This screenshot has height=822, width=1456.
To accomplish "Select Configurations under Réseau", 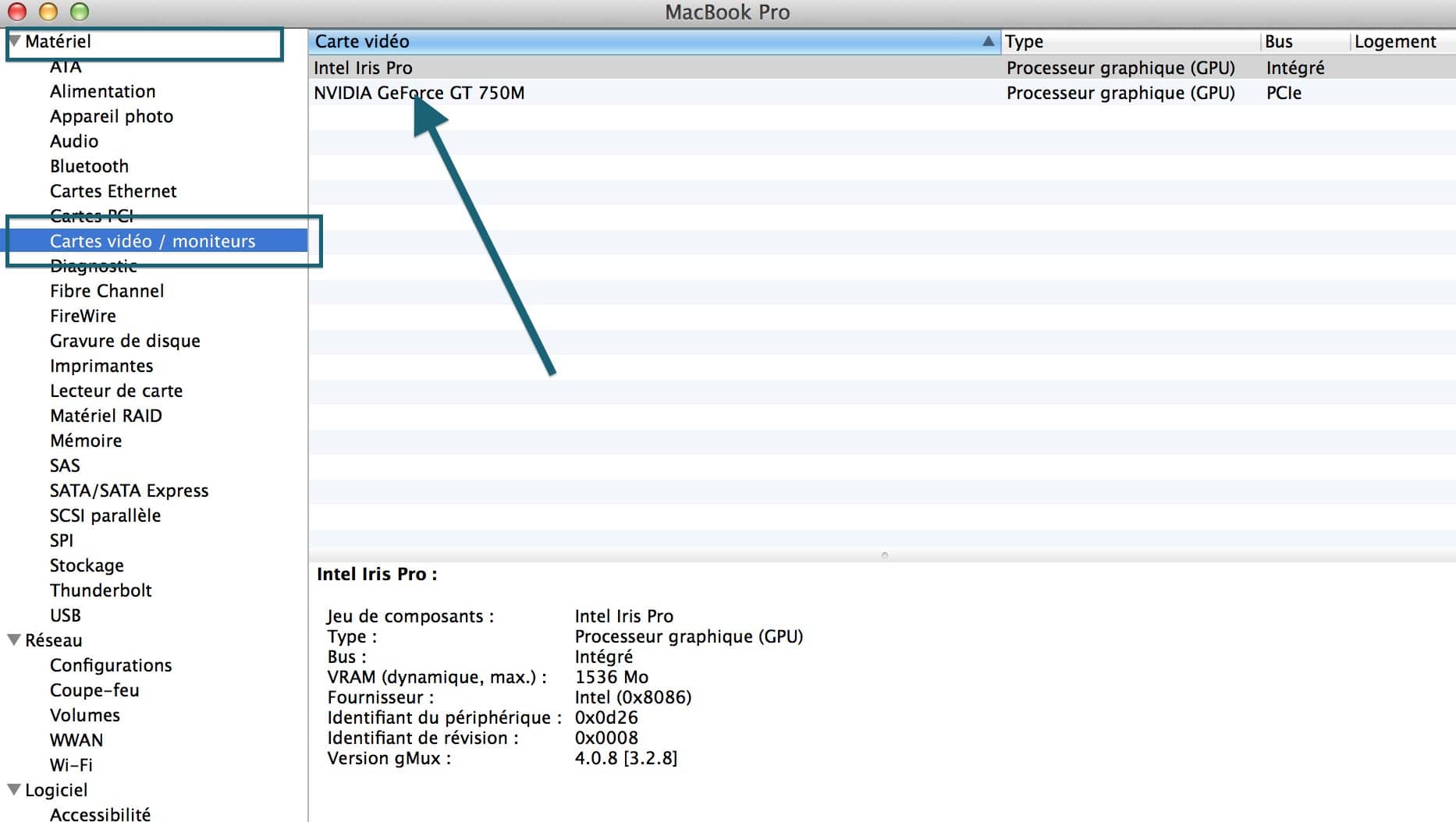I will 111,665.
